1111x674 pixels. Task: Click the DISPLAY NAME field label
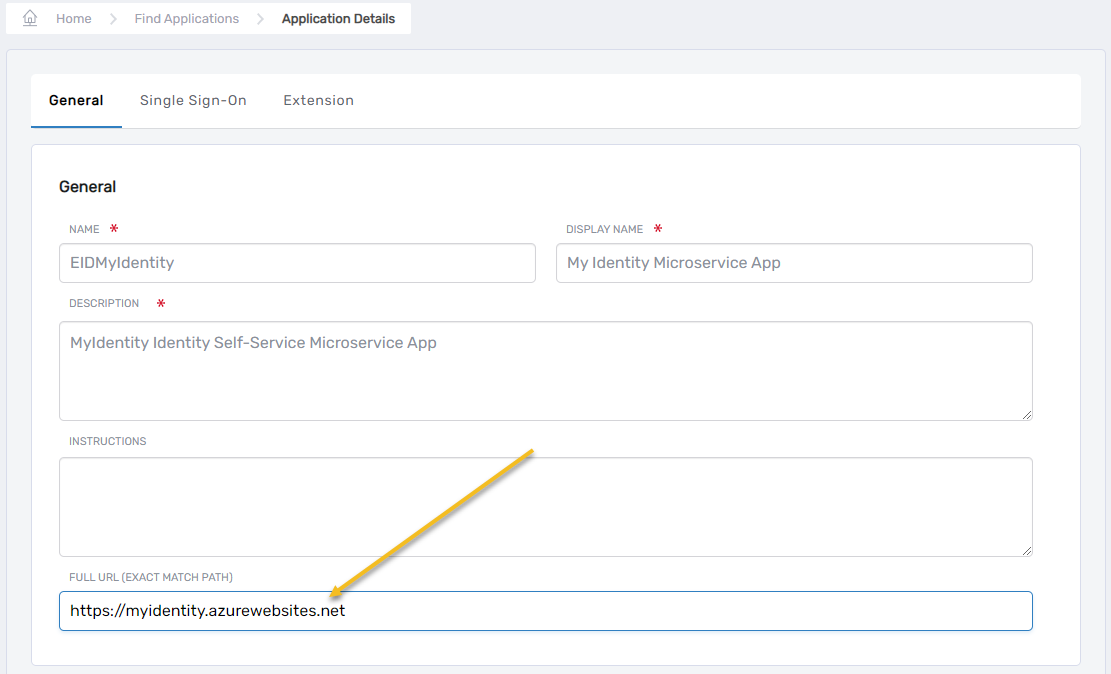point(604,229)
